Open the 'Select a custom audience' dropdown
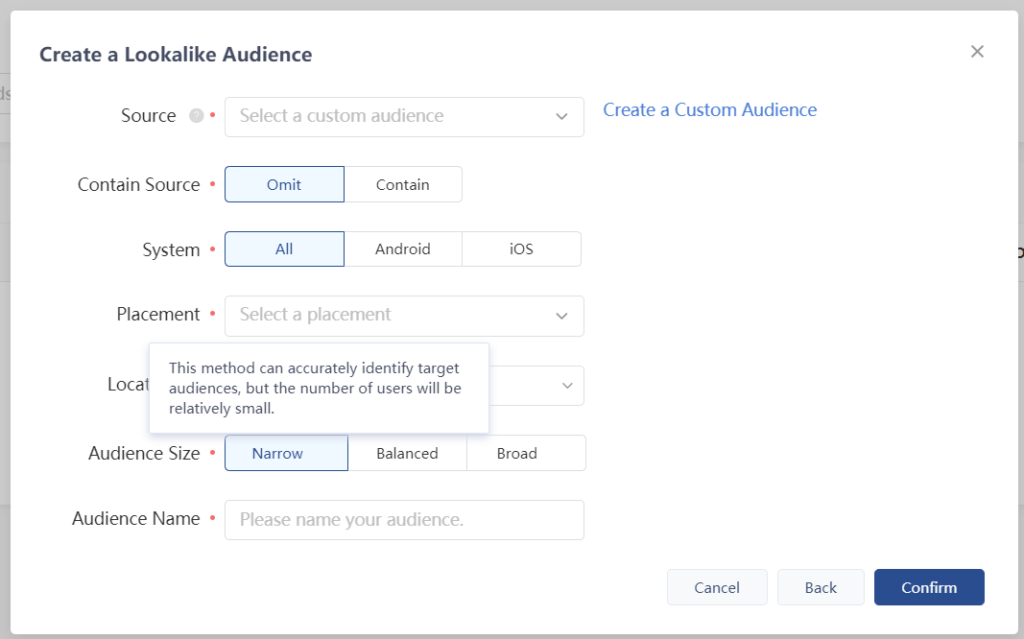Viewport: 1024px width, 639px height. (x=390, y=117)
